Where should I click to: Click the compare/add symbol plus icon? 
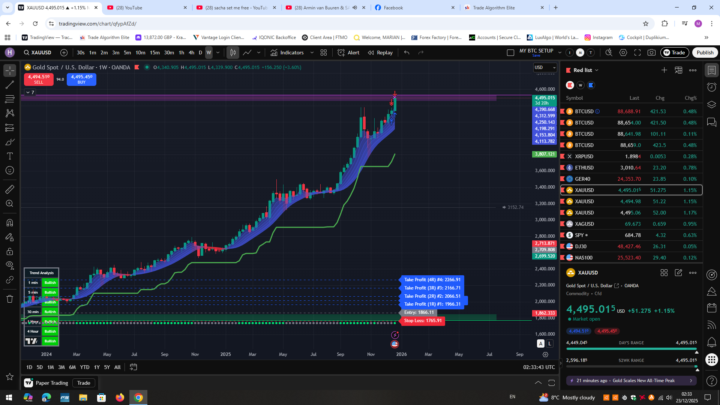[64, 53]
